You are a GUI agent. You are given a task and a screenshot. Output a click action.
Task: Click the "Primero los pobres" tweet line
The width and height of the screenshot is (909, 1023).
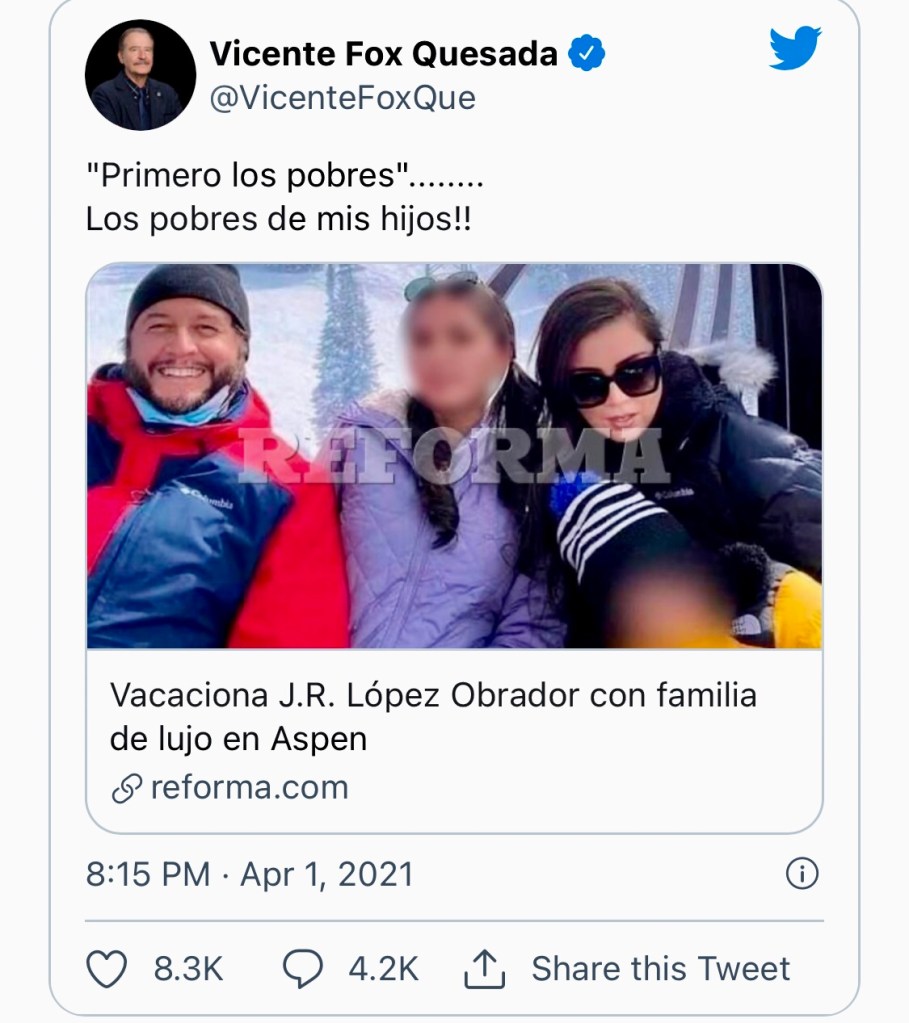click(x=284, y=175)
